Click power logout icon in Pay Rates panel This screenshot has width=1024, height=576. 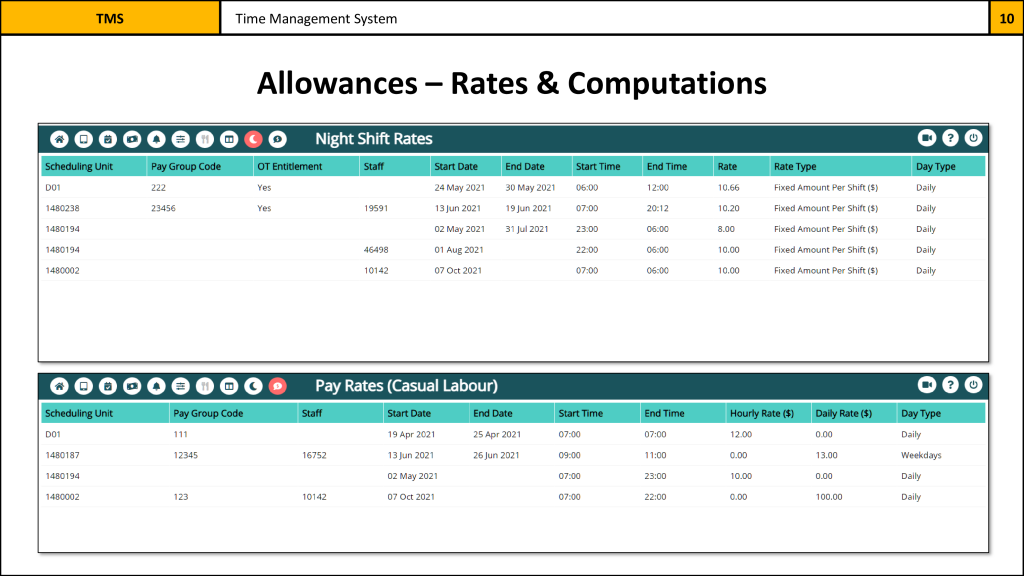[973, 385]
